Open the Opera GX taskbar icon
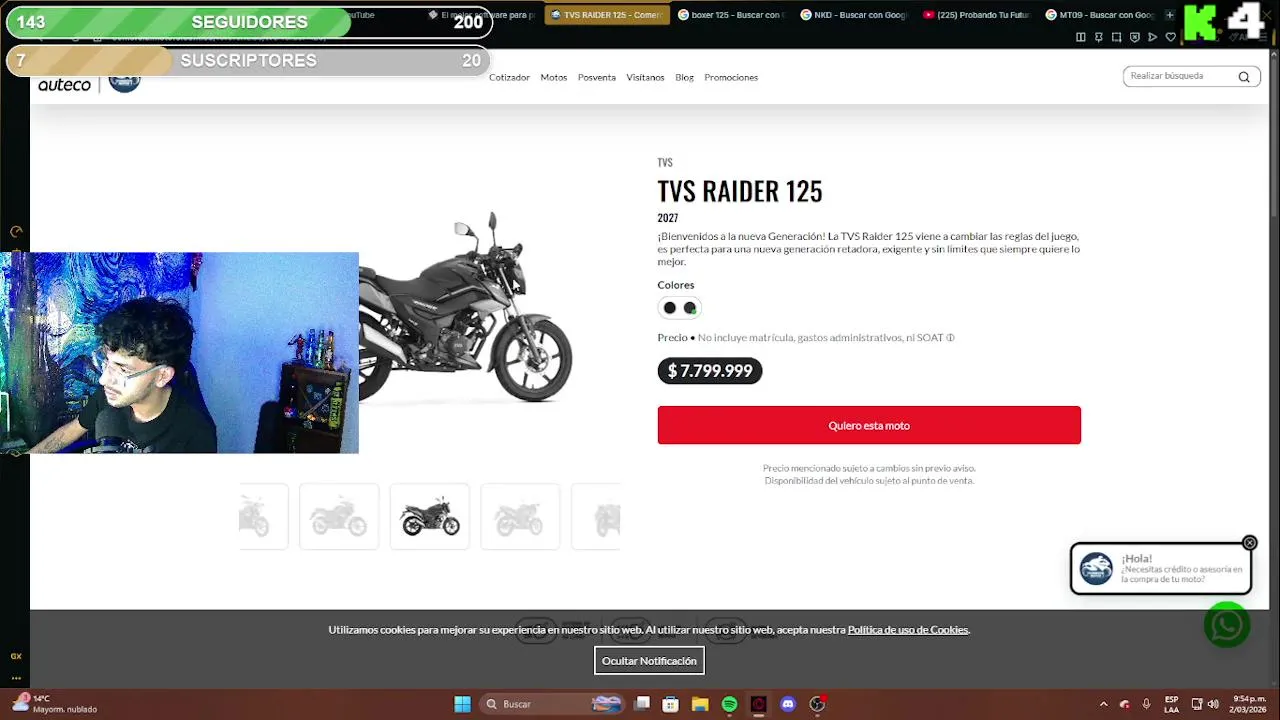Image resolution: width=1280 pixels, height=720 pixels. point(758,704)
